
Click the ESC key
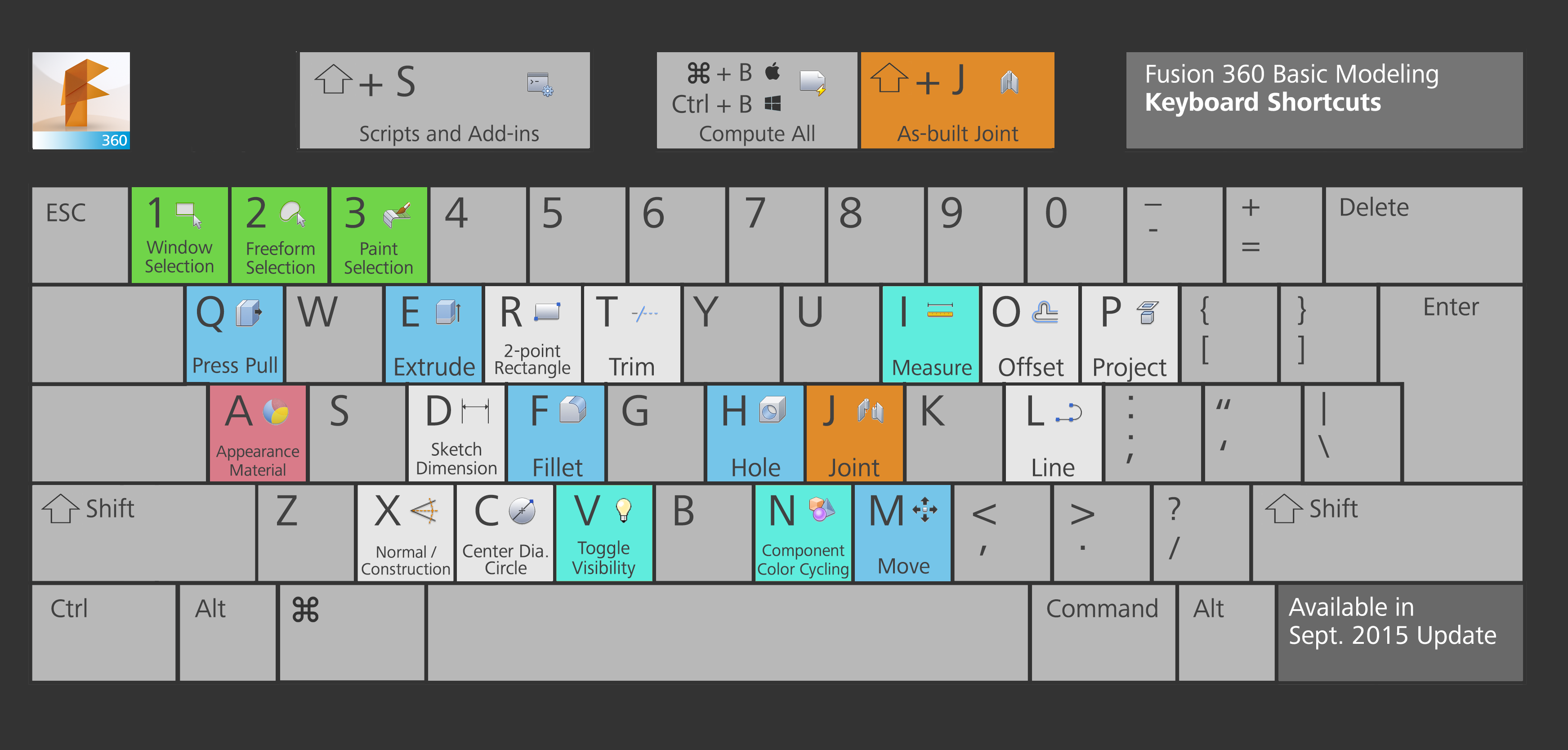(80, 235)
